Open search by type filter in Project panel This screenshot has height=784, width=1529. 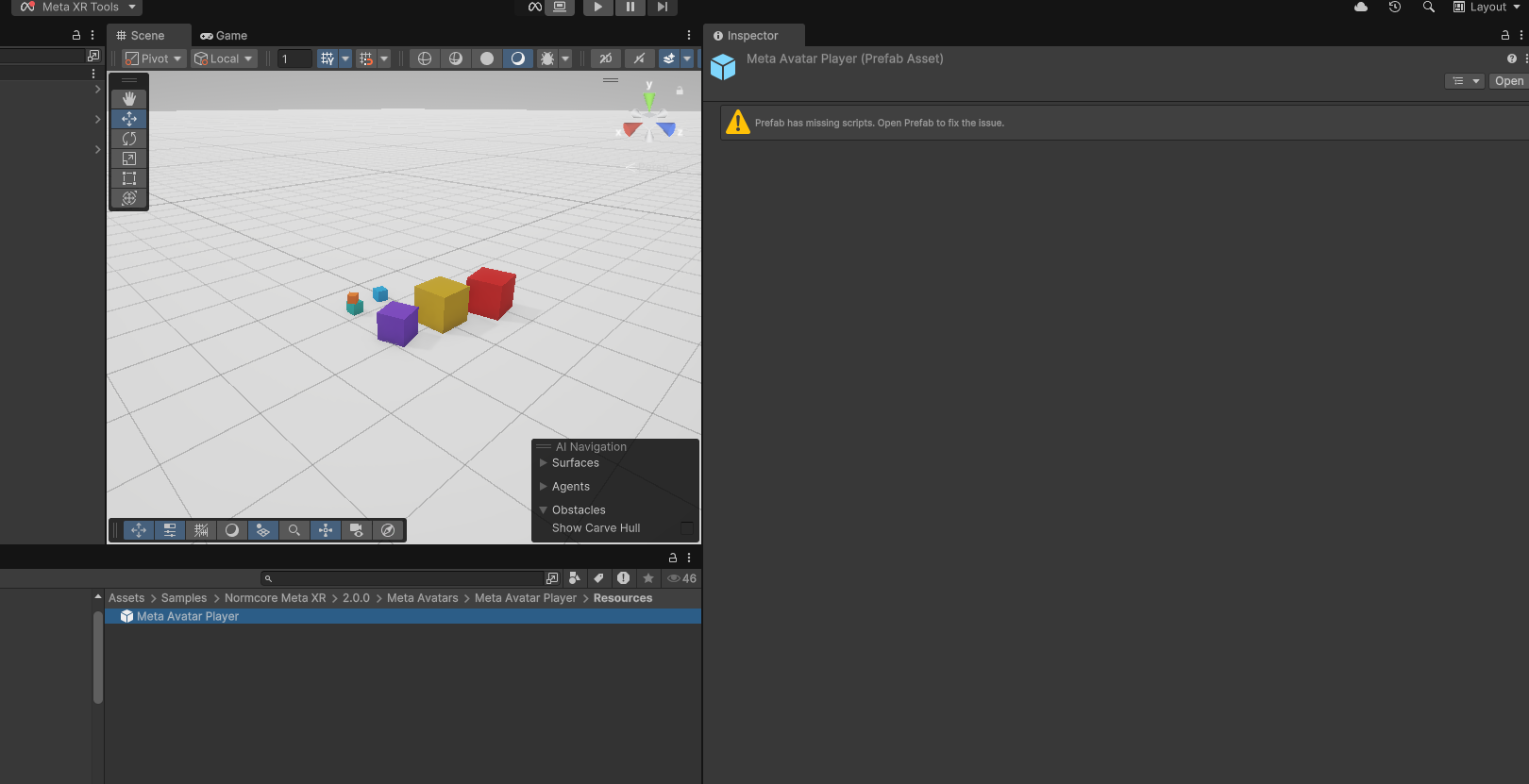point(574,578)
